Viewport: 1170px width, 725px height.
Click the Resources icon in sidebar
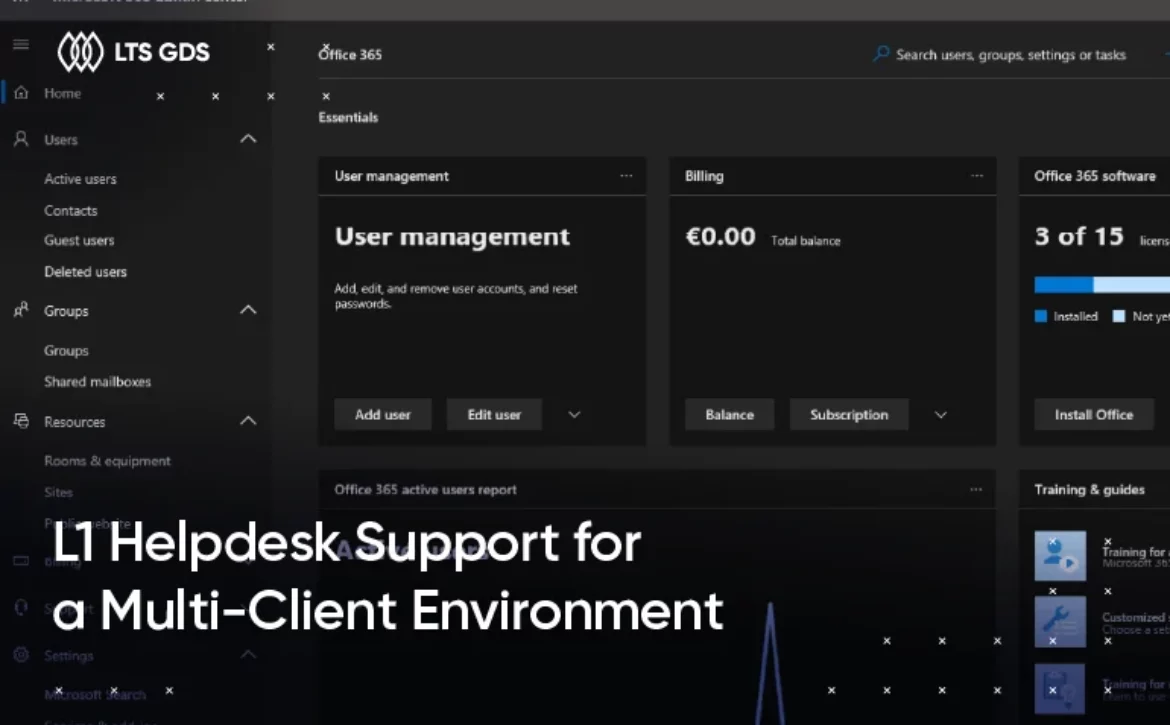tap(21, 421)
